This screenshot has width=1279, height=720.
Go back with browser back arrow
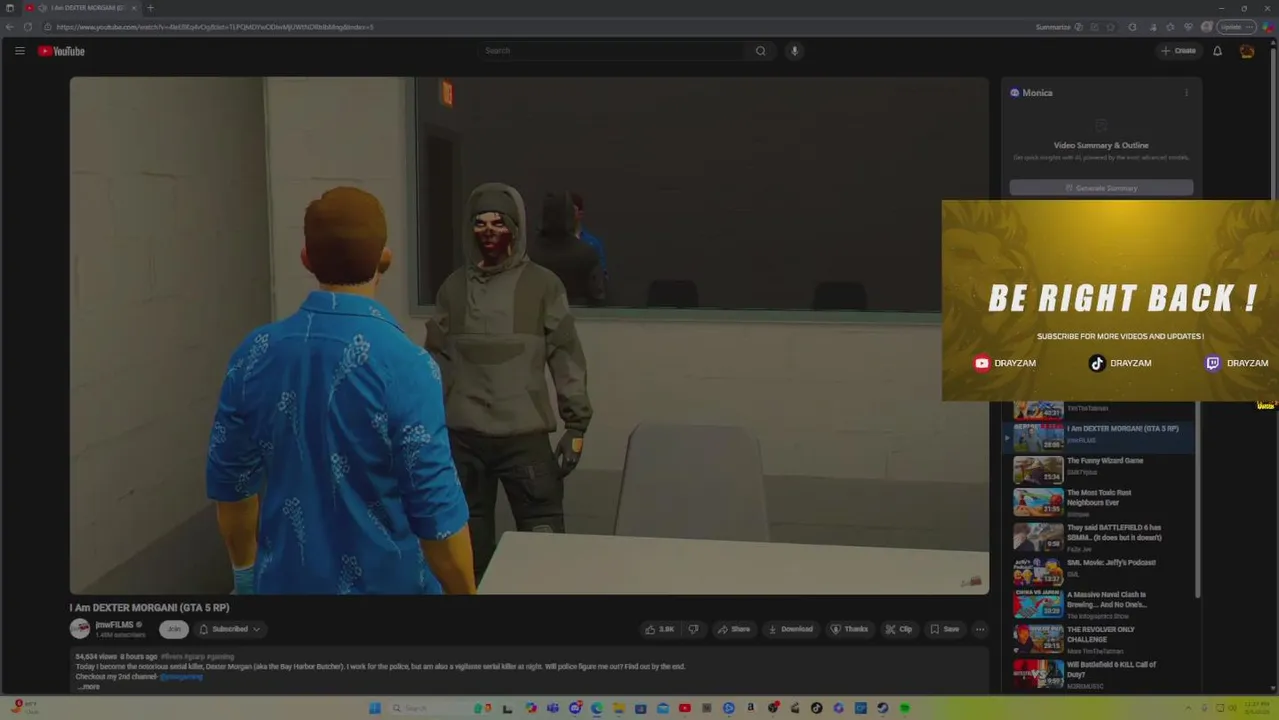pyautogui.click(x=10, y=27)
